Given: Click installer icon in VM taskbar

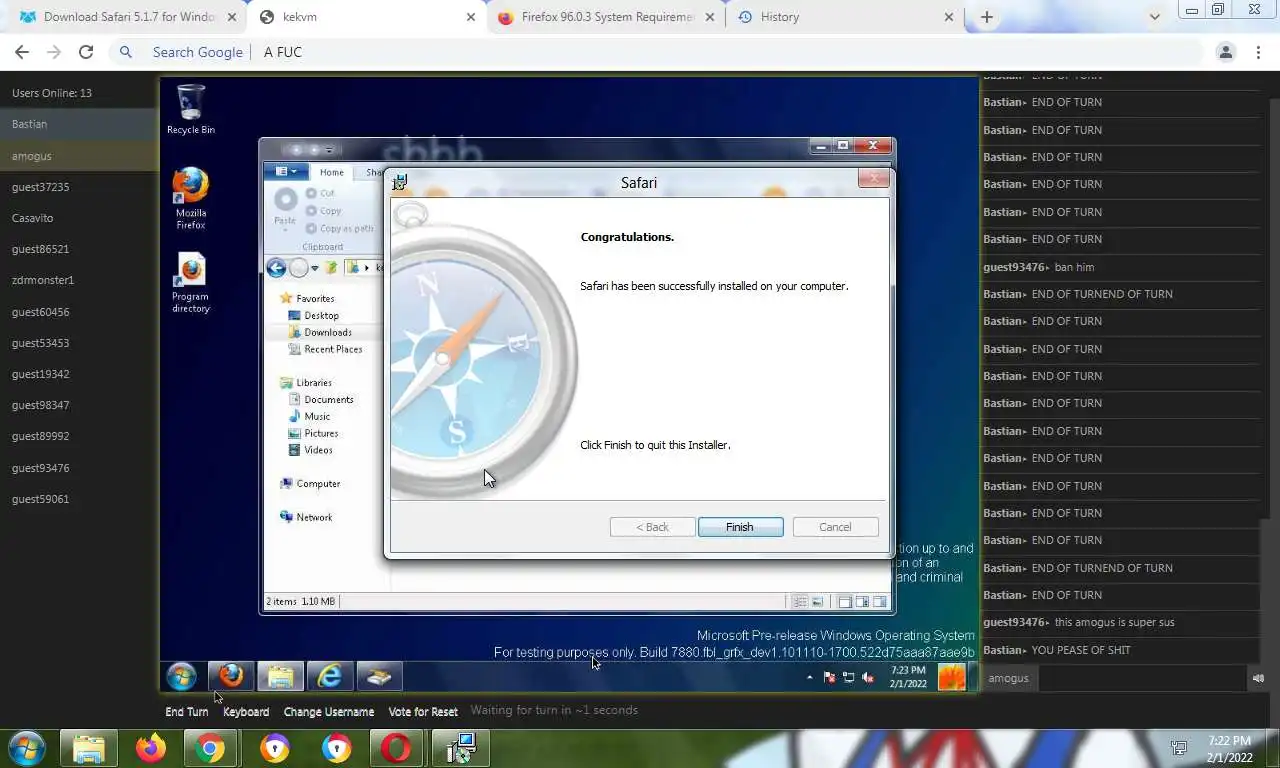Looking at the screenshot, I should click(378, 677).
